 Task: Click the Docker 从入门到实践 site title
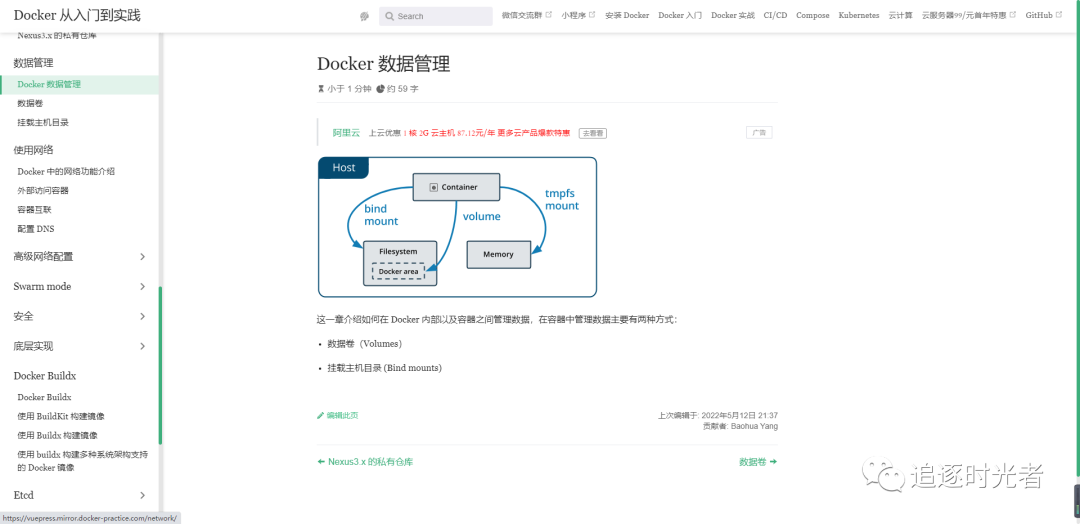point(77,15)
